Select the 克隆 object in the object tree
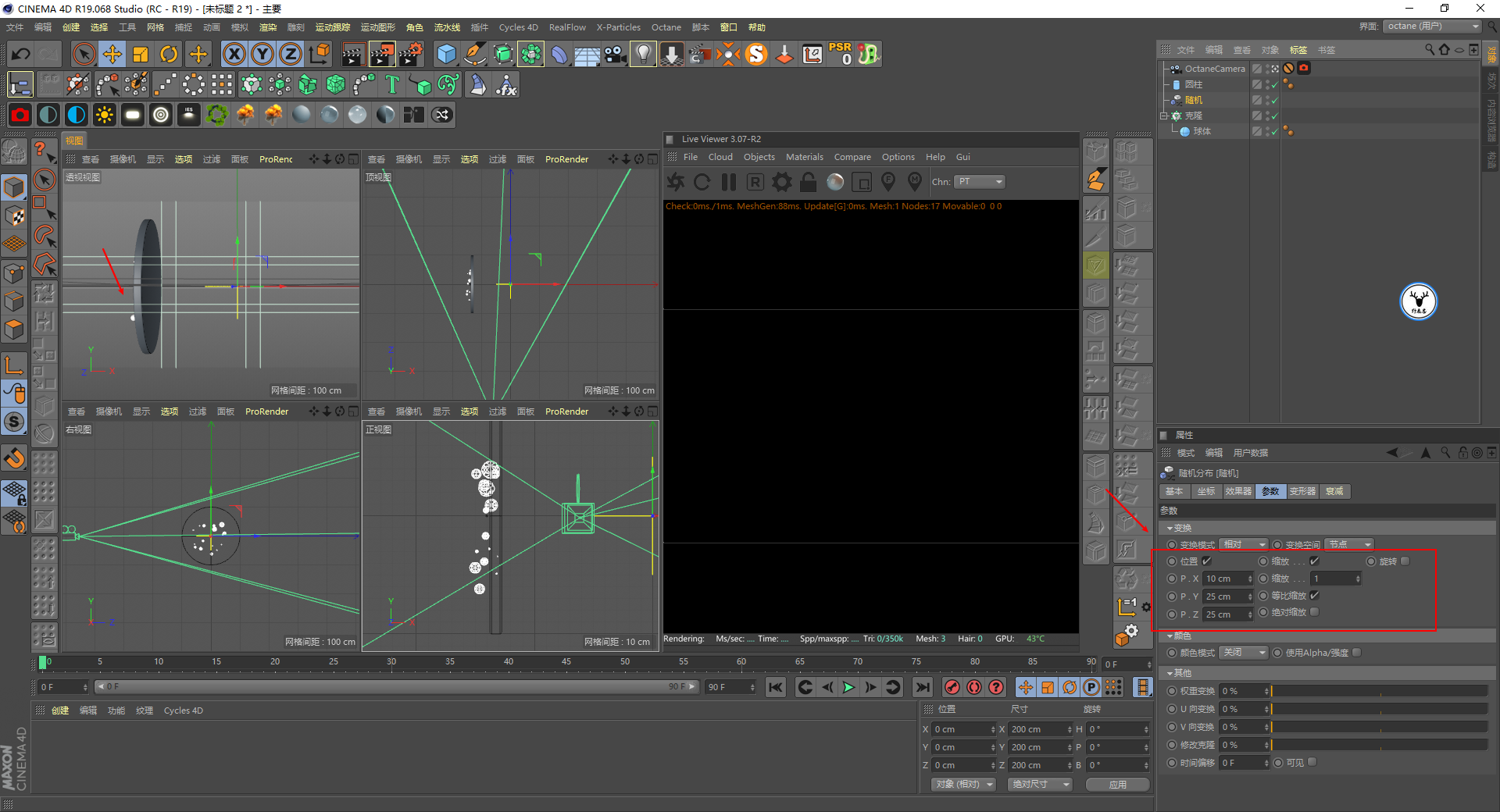Screen dimensions: 1500x812 (x=1193, y=116)
